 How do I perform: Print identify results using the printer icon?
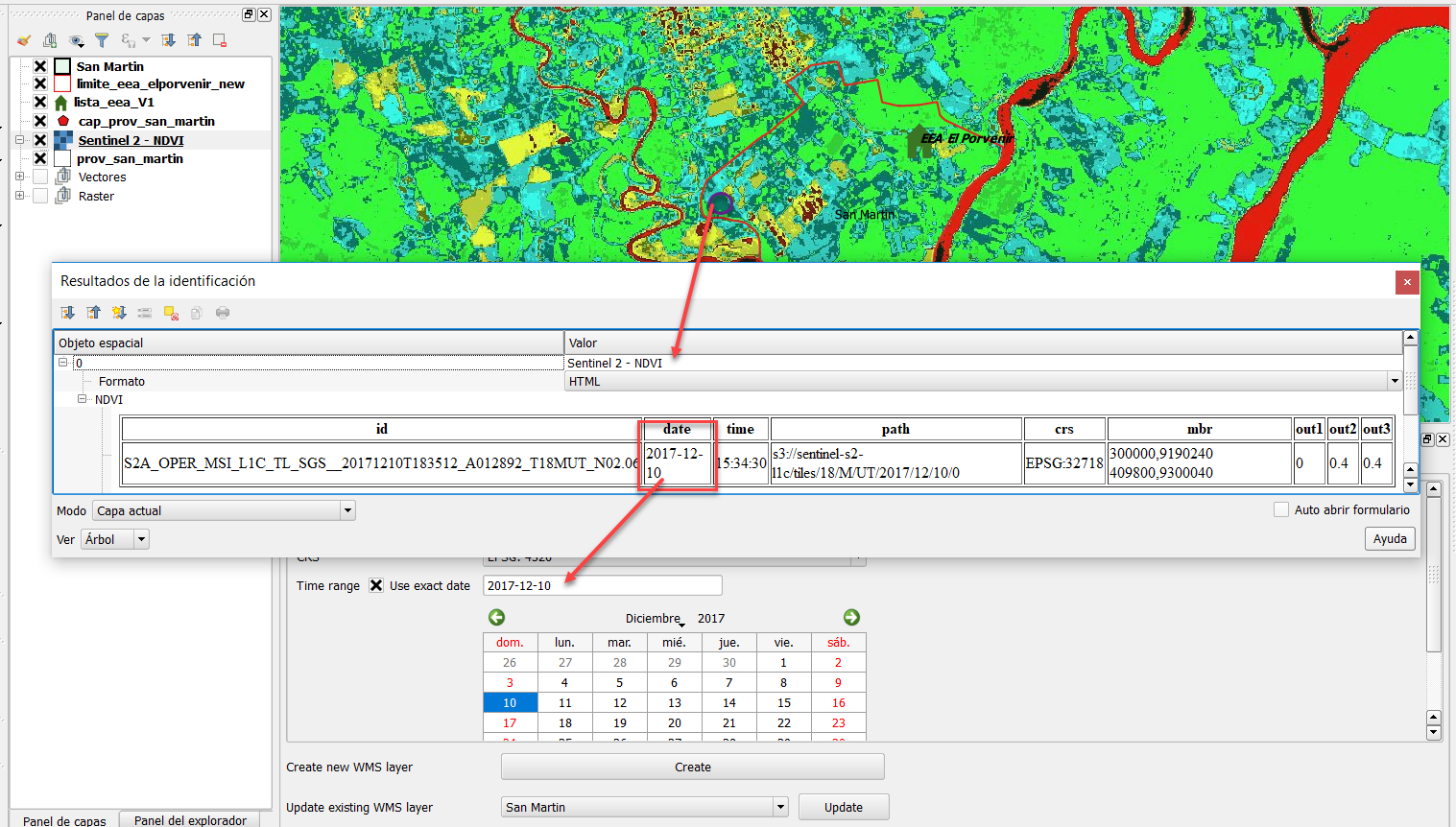pyautogui.click(x=222, y=312)
